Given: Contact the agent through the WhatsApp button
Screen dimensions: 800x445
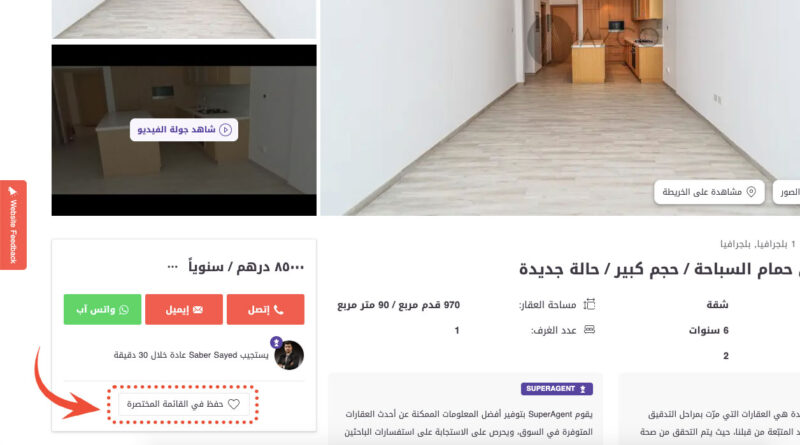Looking at the screenshot, I should coord(103,309).
